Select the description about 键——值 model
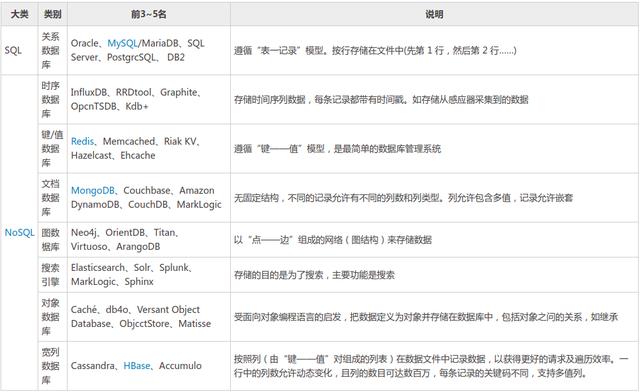 click(434, 149)
